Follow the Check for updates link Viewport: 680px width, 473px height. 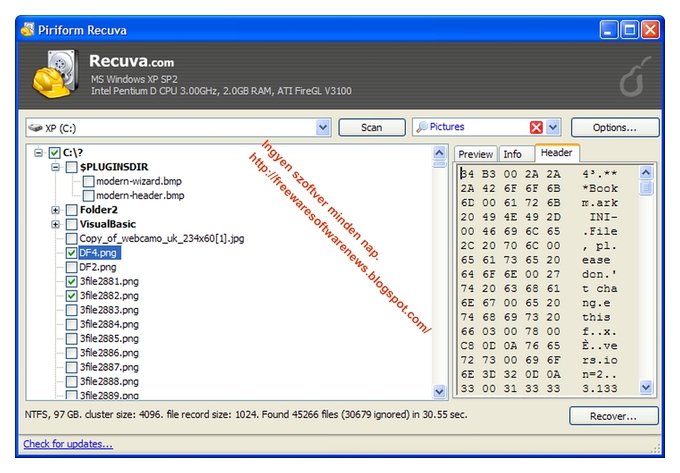click(68, 444)
